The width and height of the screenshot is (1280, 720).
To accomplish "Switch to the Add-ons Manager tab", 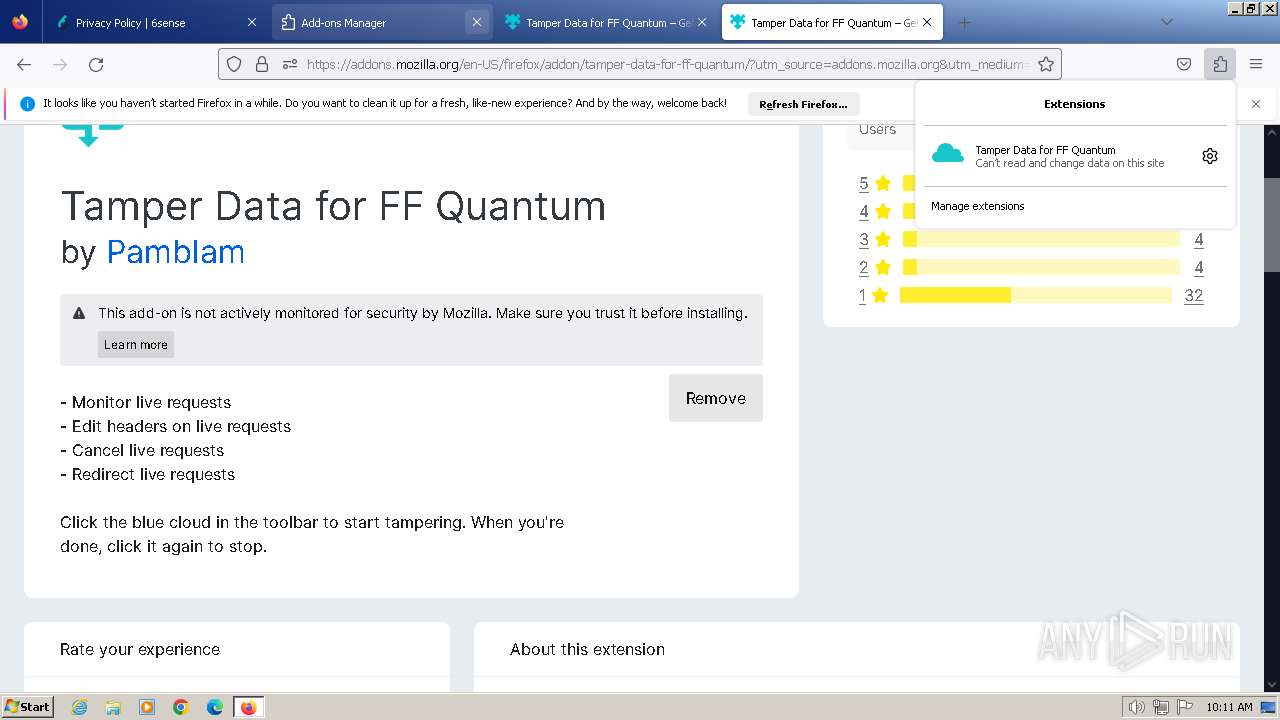I will tap(381, 22).
